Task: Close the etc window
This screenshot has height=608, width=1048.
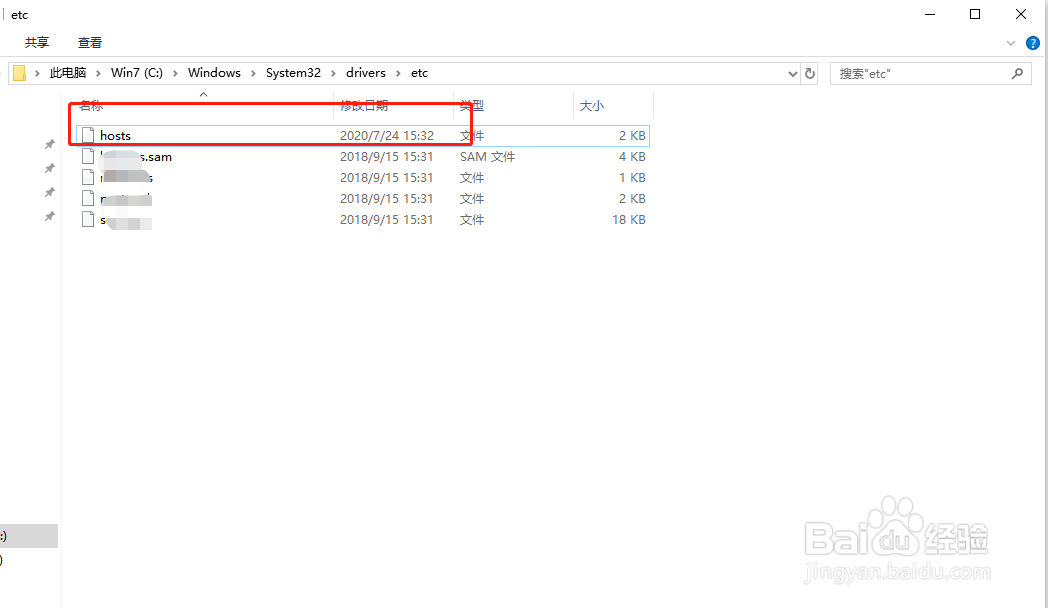Action: tap(1021, 14)
